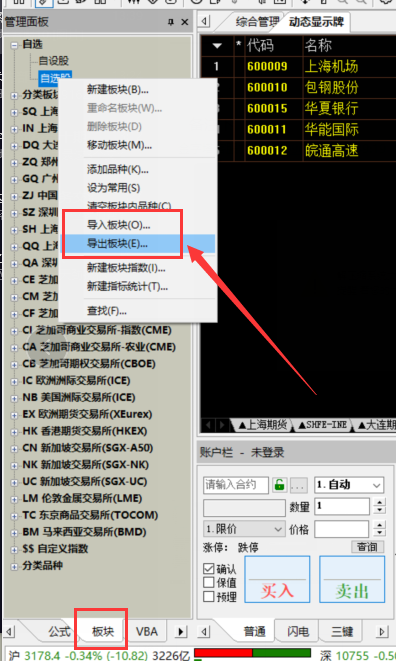The height and width of the screenshot is (661, 396).
Task: Expand the CB 芝加哥期权交易所(CBOE) node
Action: [x=14, y=365]
